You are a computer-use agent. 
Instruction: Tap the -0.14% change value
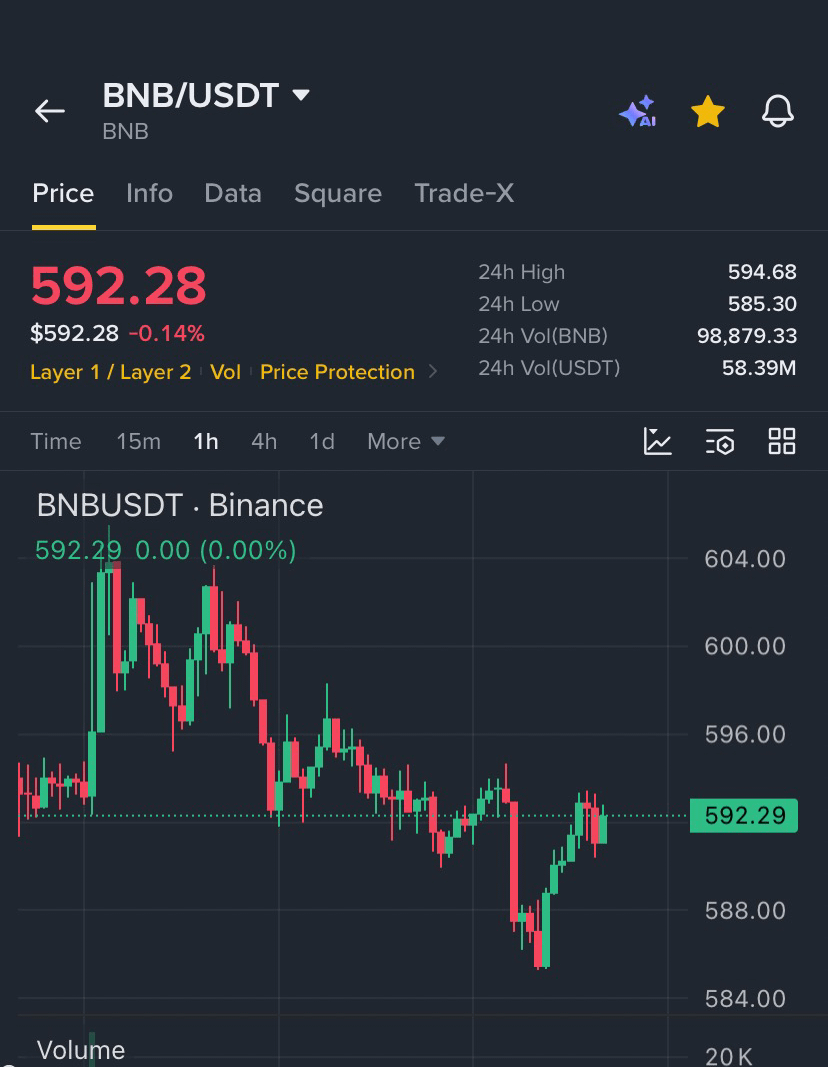(x=167, y=333)
